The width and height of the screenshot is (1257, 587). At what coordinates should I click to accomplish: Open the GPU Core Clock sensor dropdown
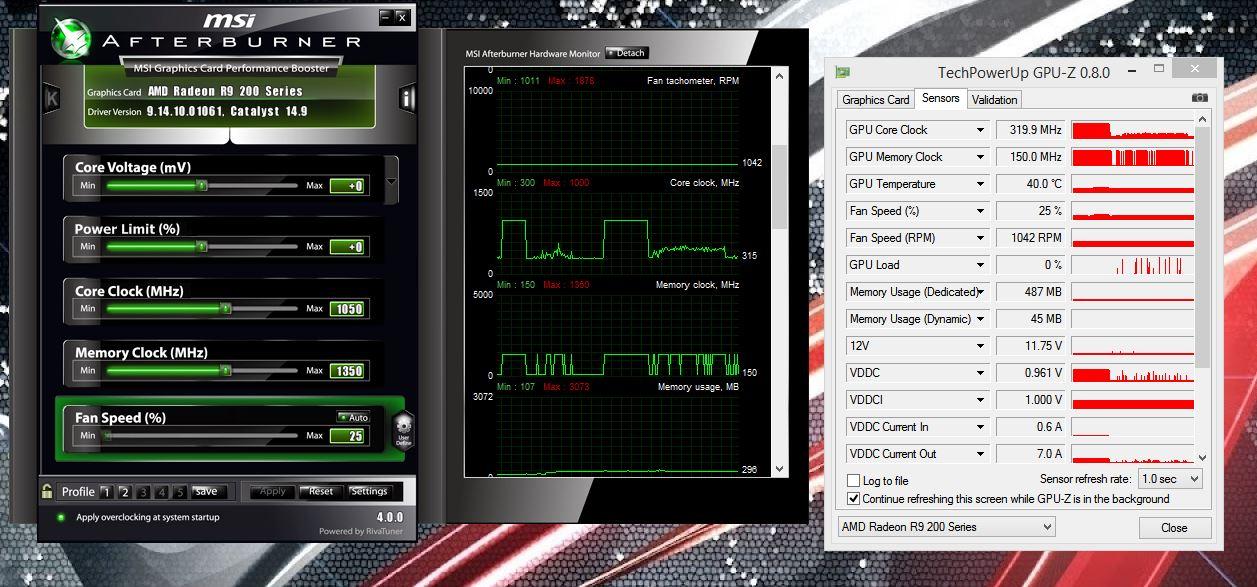[x=980, y=130]
